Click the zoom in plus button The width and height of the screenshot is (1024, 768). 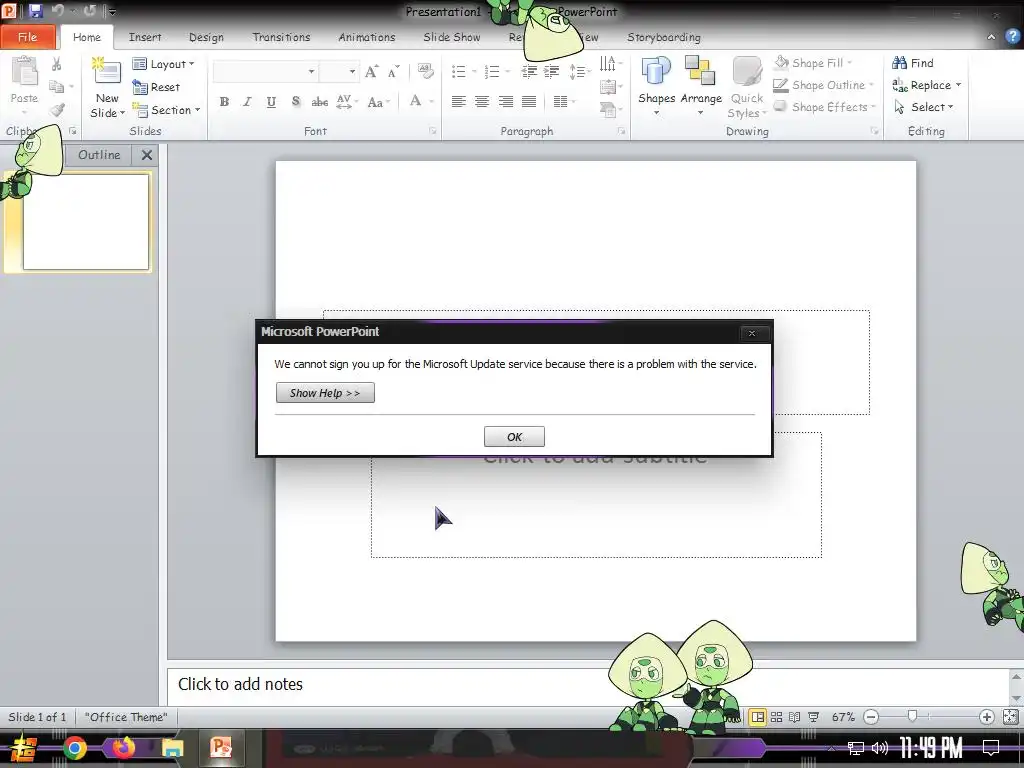click(x=986, y=717)
